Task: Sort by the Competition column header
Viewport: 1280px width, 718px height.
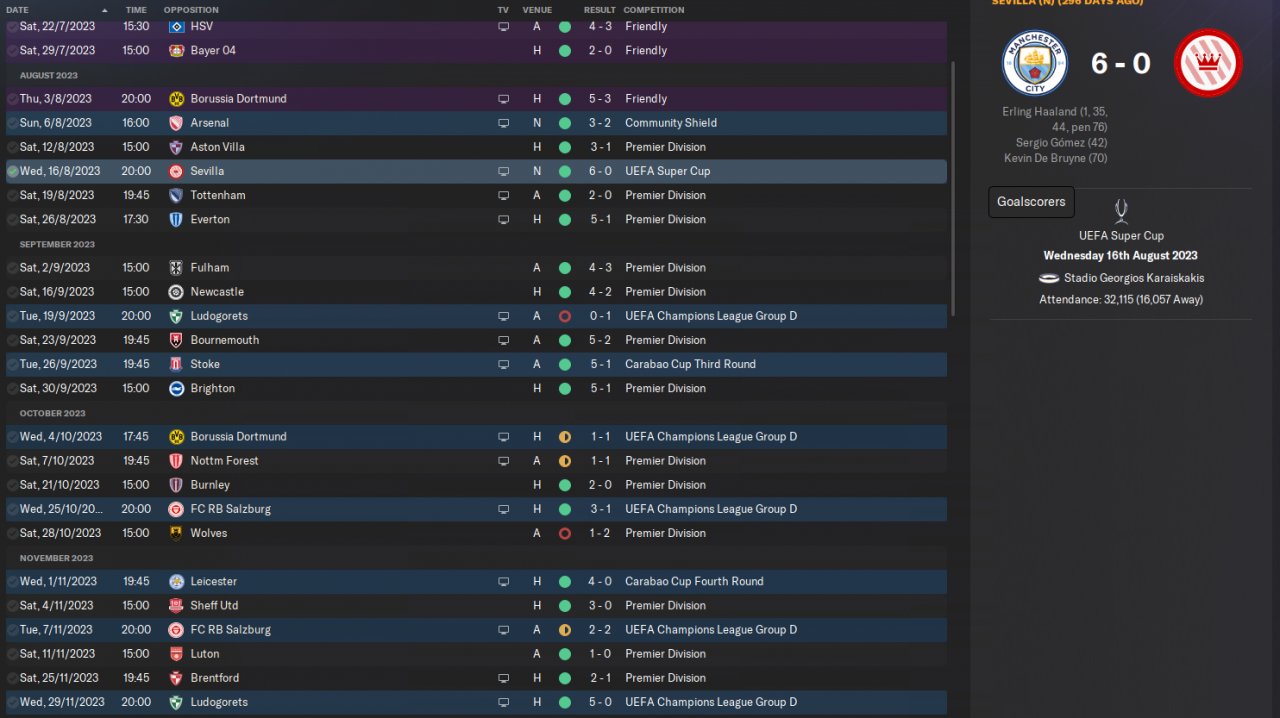Action: click(x=653, y=10)
